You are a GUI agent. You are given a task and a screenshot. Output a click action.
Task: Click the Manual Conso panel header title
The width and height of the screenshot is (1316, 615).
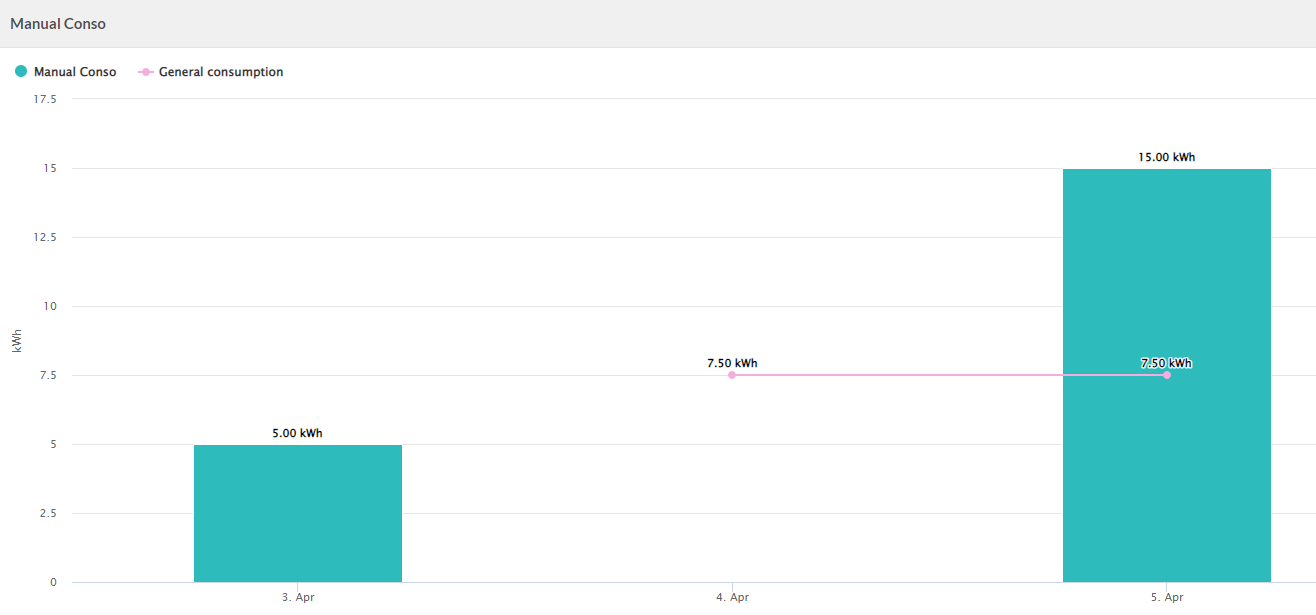pos(58,23)
